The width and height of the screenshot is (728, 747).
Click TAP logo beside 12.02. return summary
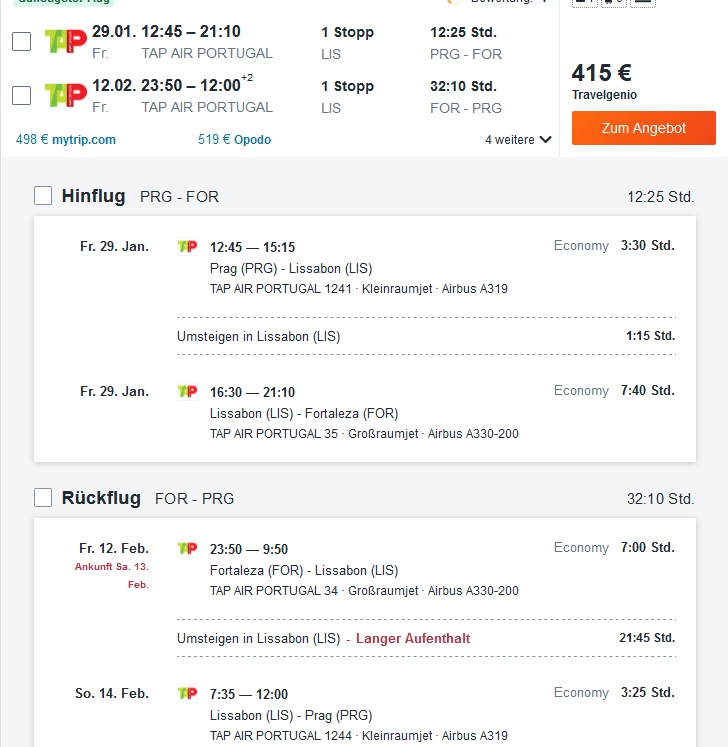(x=66, y=95)
